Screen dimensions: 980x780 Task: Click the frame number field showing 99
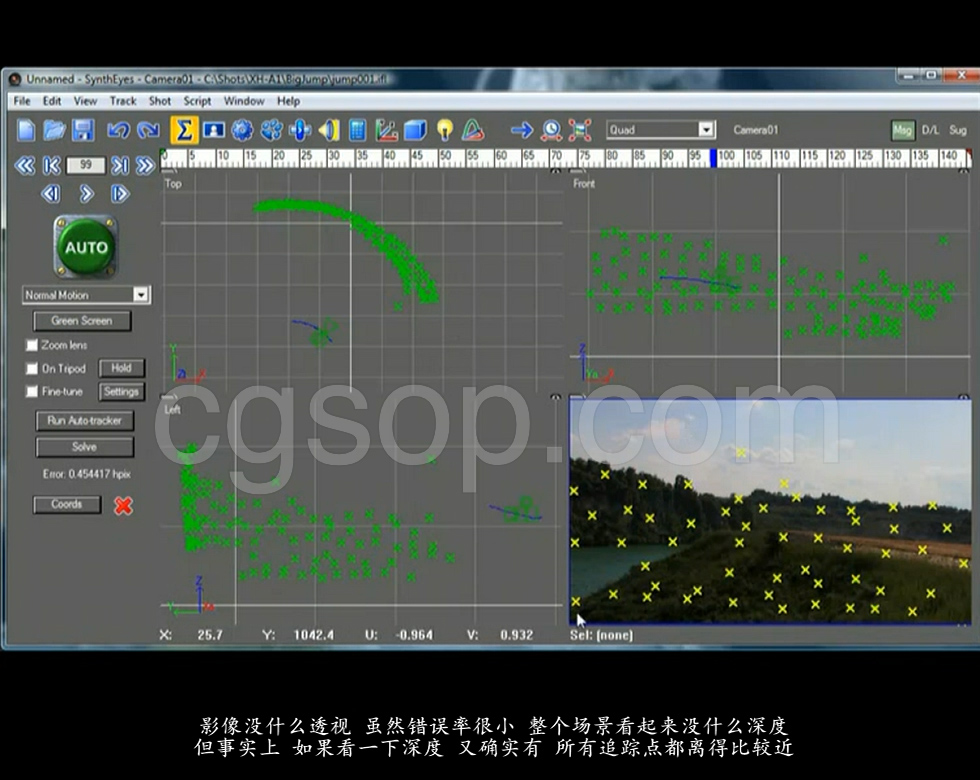(x=86, y=165)
